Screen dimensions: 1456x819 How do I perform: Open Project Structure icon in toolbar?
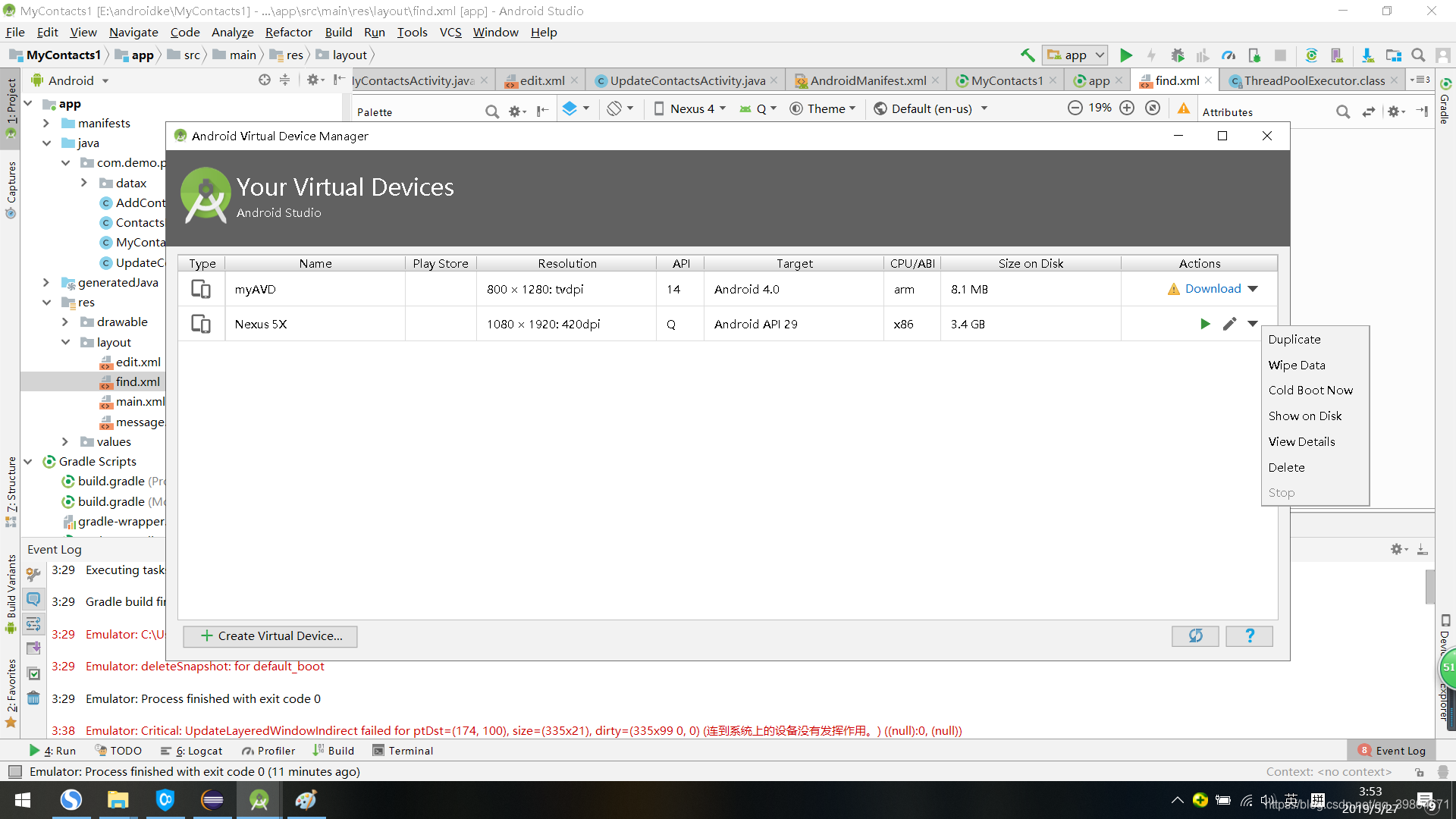click(x=1393, y=55)
